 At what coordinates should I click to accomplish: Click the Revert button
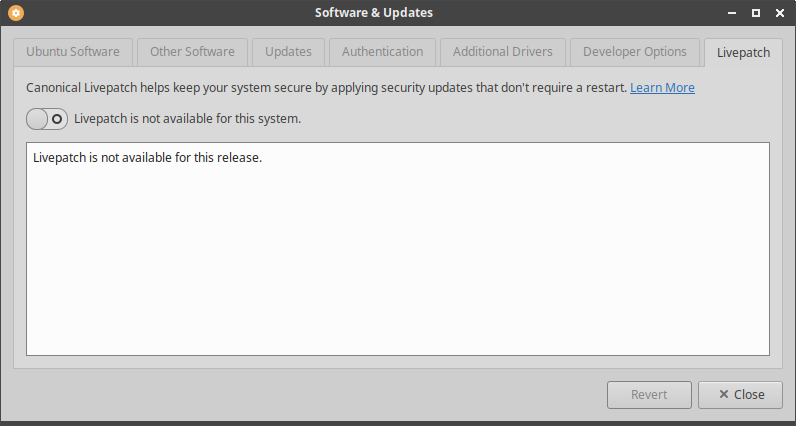tap(649, 394)
